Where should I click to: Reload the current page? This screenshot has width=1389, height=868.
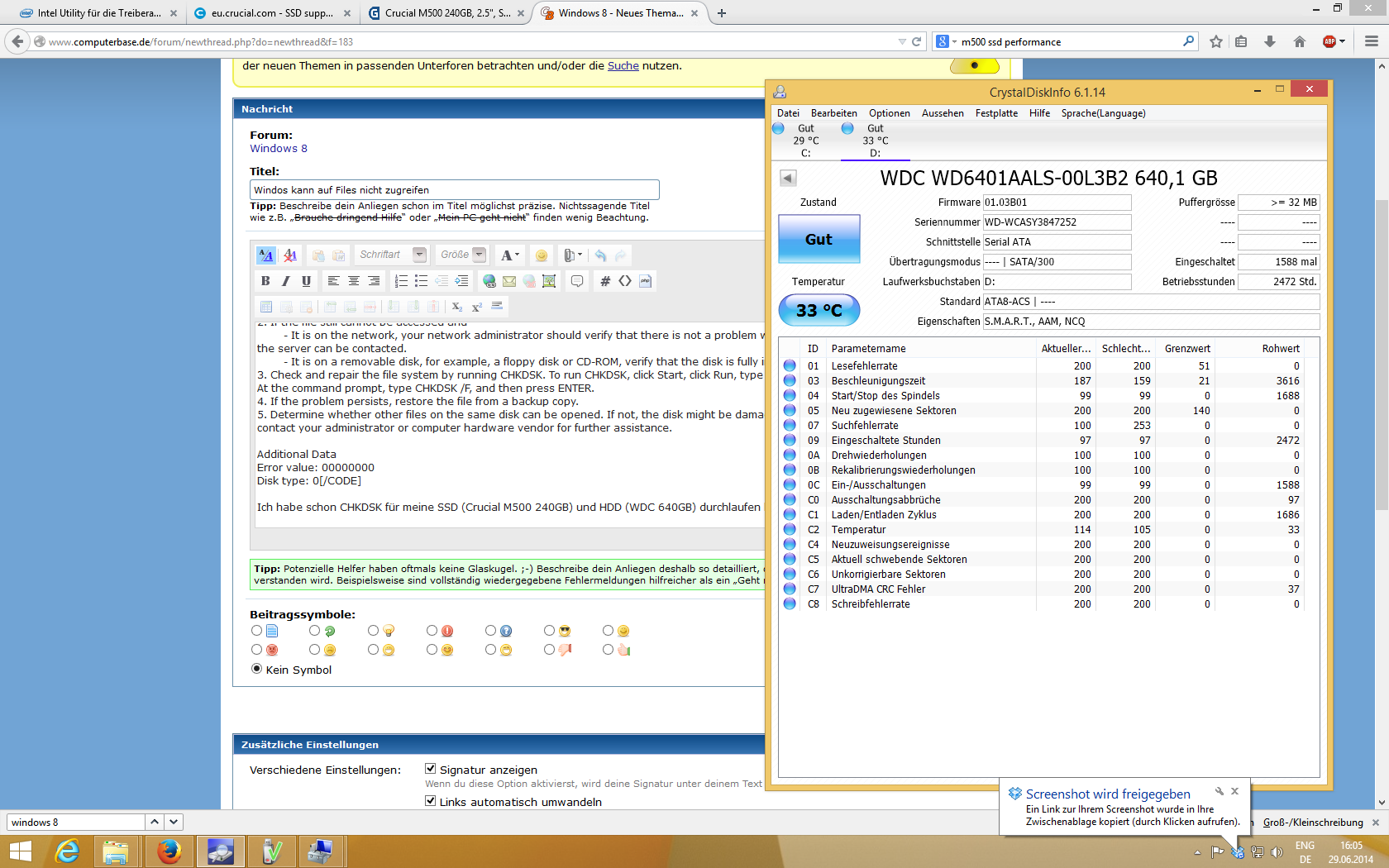[916, 41]
